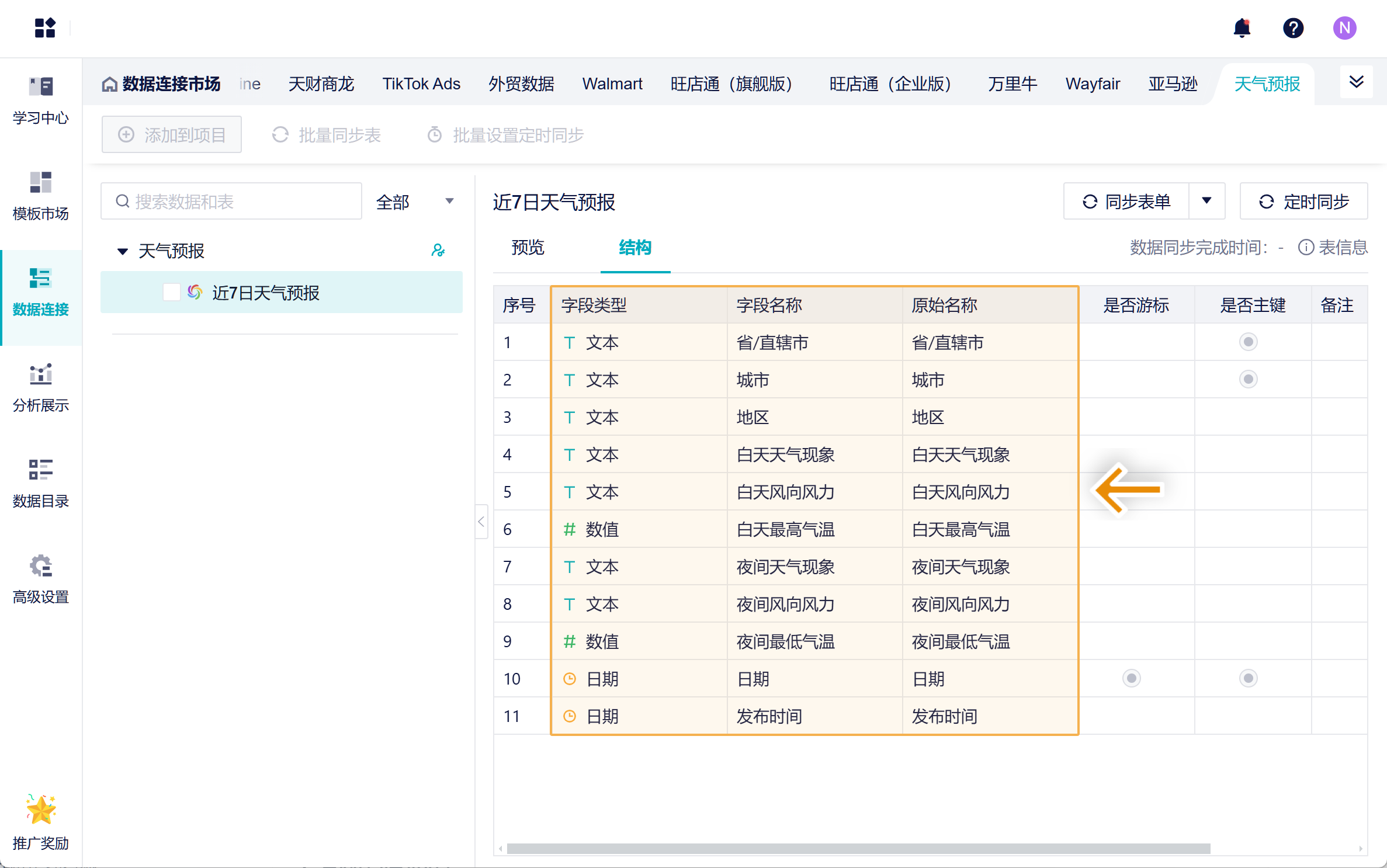The width and height of the screenshot is (1387, 868).
Task: Open 表信息 info icon
Action: pyautogui.click(x=1306, y=248)
